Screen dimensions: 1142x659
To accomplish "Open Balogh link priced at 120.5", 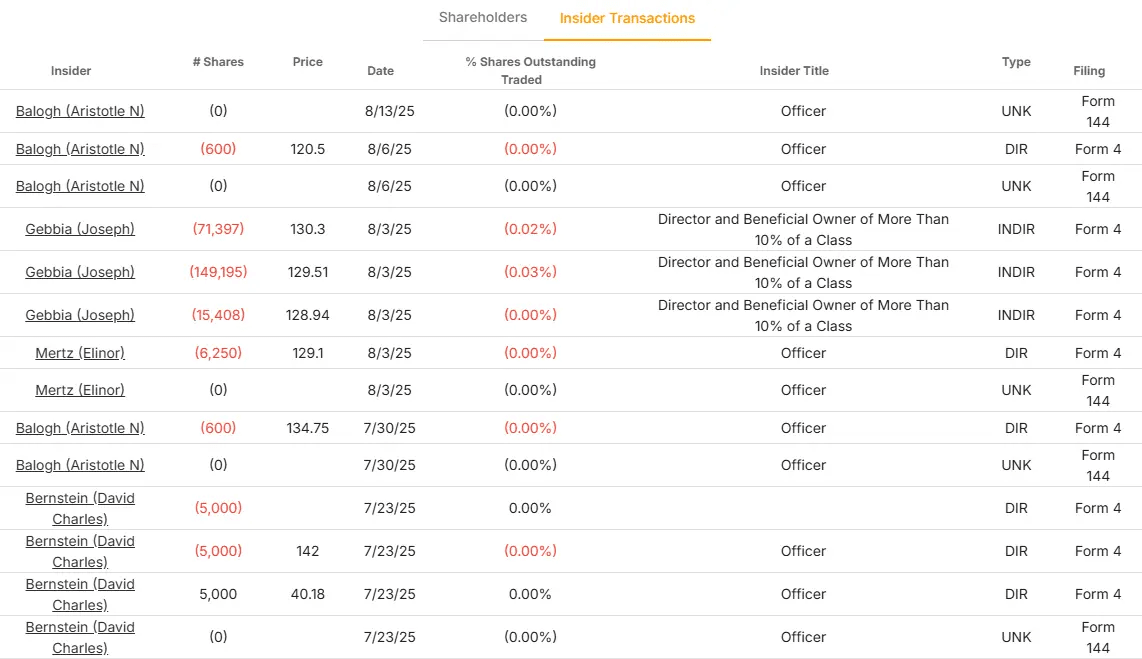I will click(80, 149).
